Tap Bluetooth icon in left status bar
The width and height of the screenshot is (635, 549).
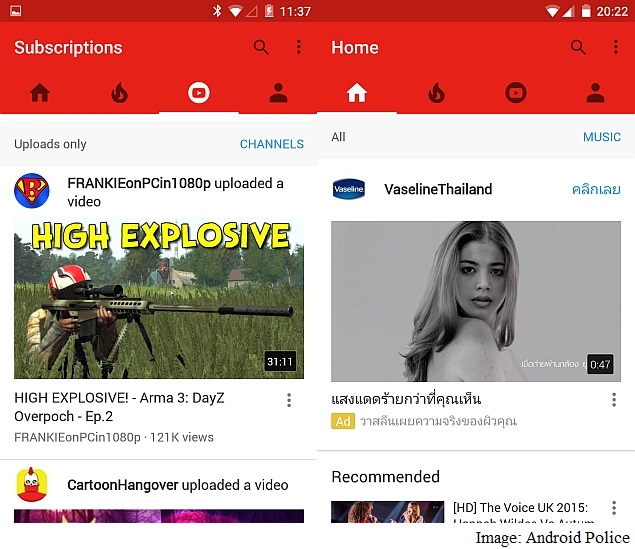point(217,11)
